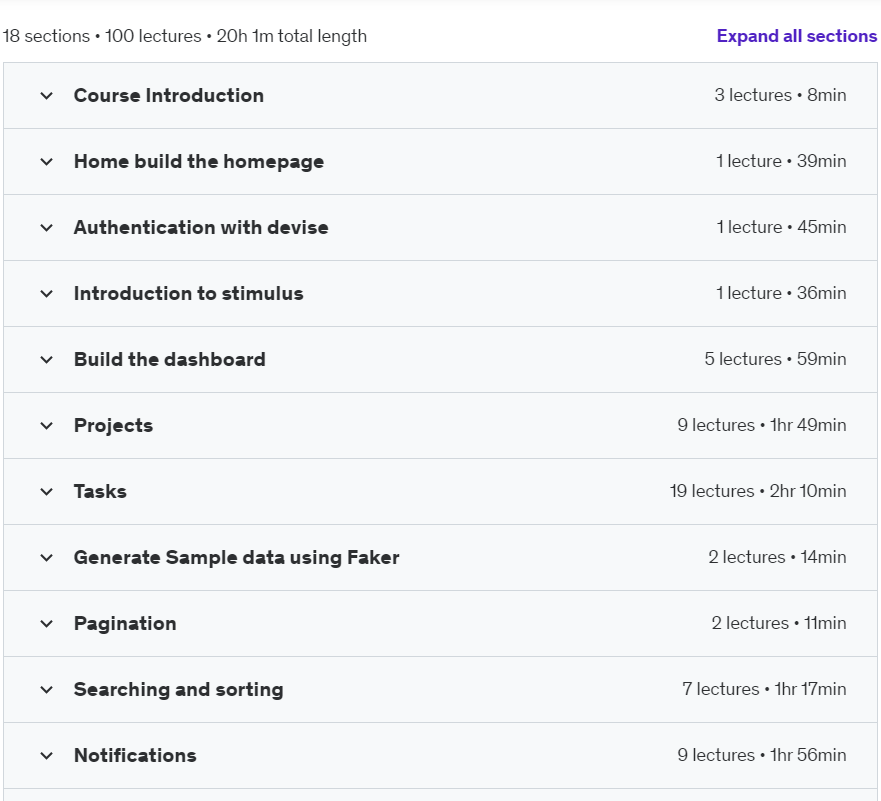Click the Home build the homepage title

(199, 162)
